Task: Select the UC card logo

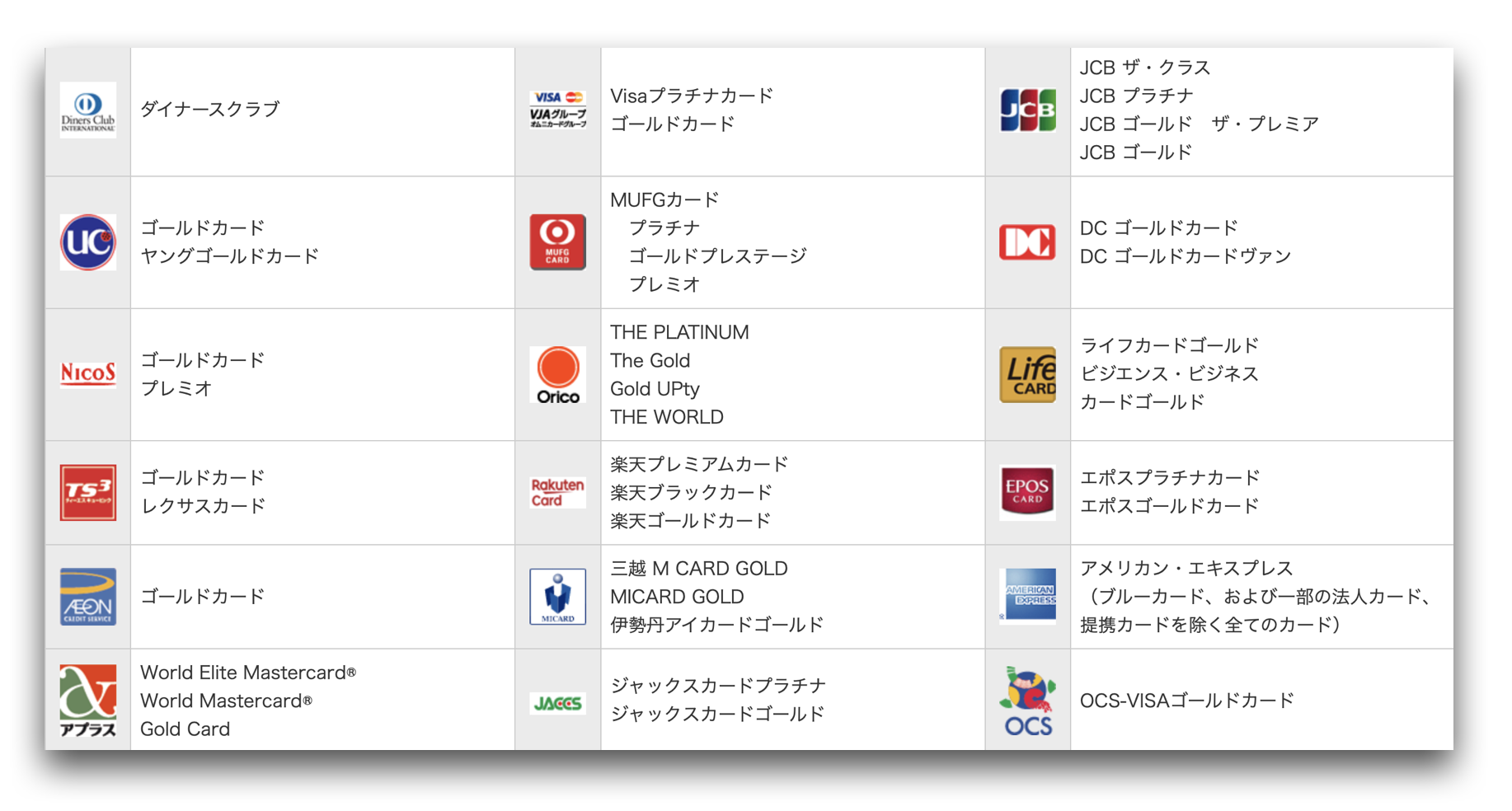Action: 88,242
